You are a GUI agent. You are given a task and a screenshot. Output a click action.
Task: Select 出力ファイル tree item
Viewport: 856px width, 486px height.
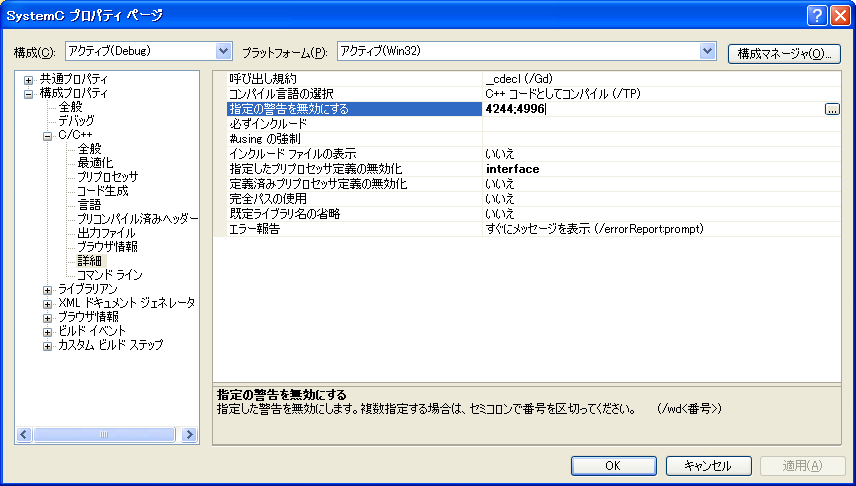click(106, 233)
